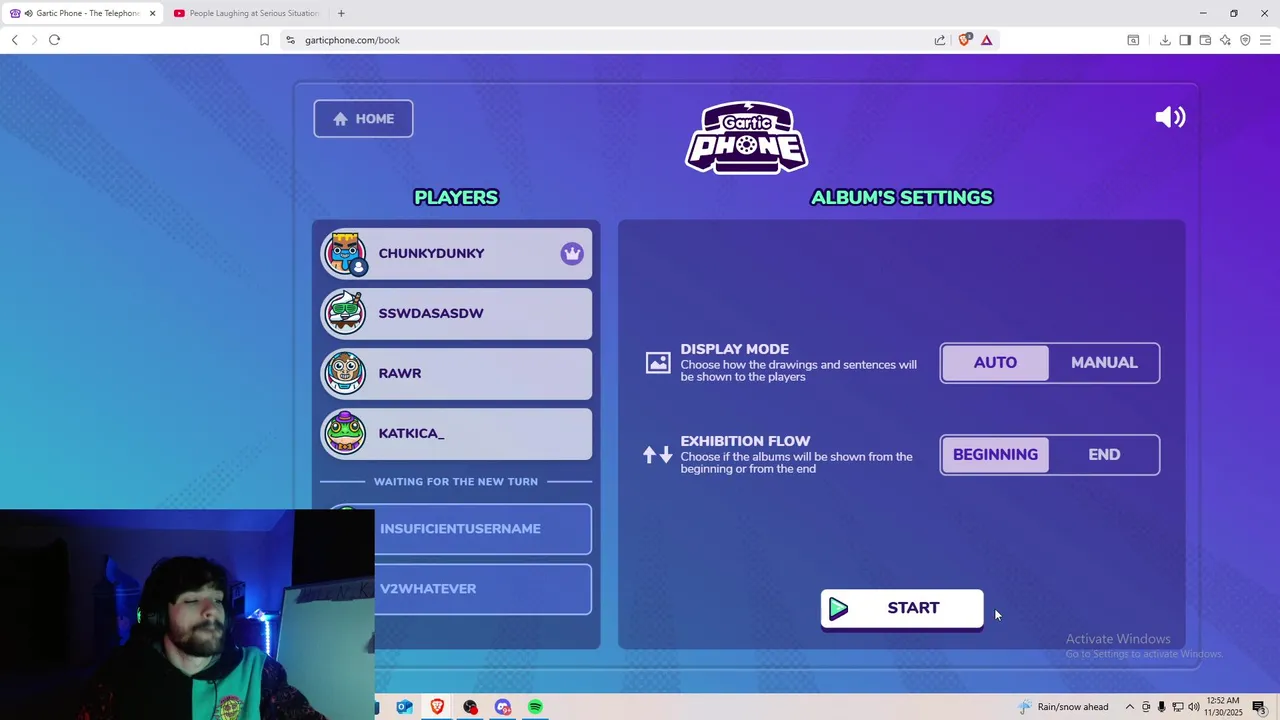Image resolution: width=1280 pixels, height=720 pixels.
Task: Click the crown icon next to CHUNKYDUNKY
Action: point(572,254)
